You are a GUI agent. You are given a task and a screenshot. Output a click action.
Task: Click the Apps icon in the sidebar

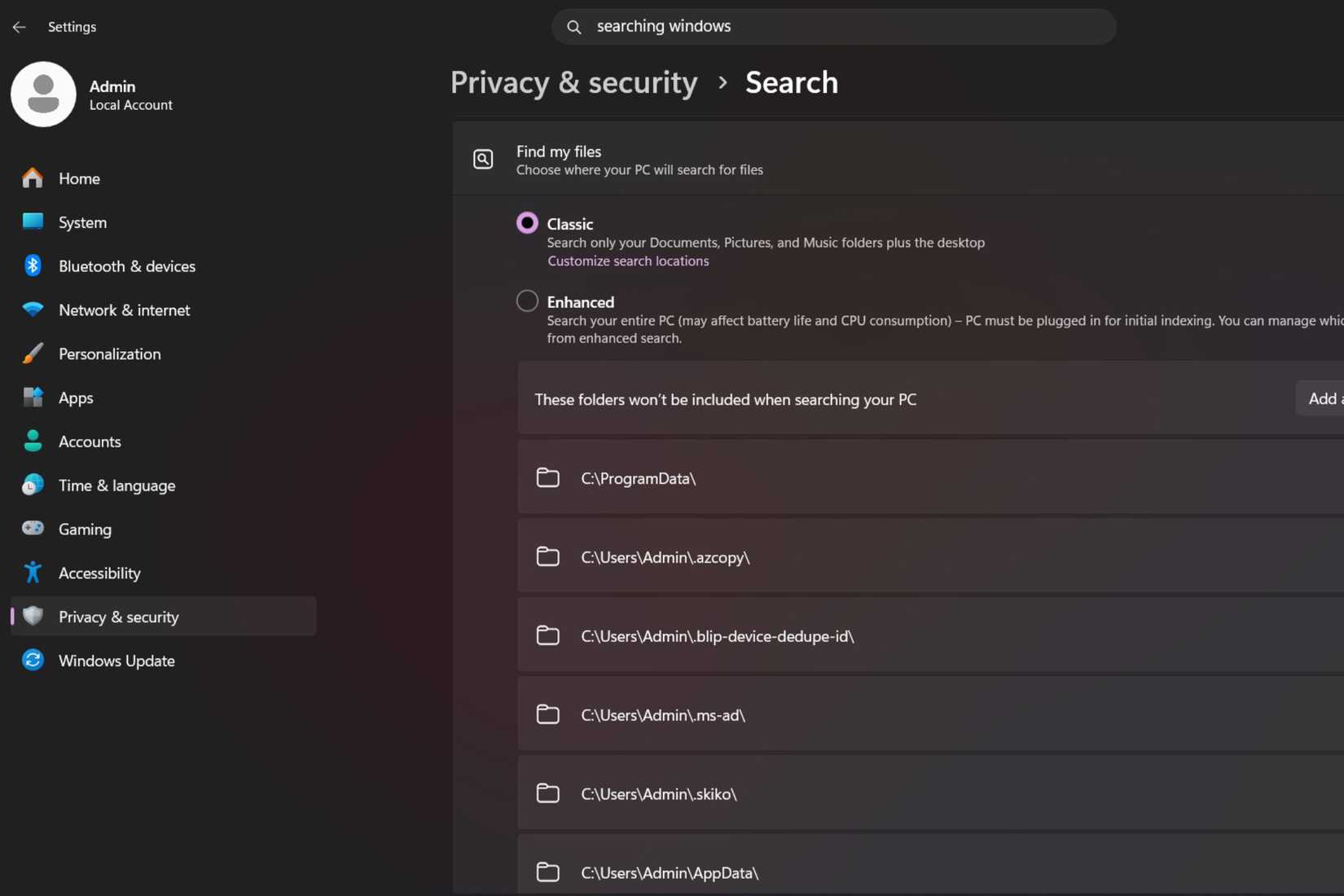(x=33, y=397)
